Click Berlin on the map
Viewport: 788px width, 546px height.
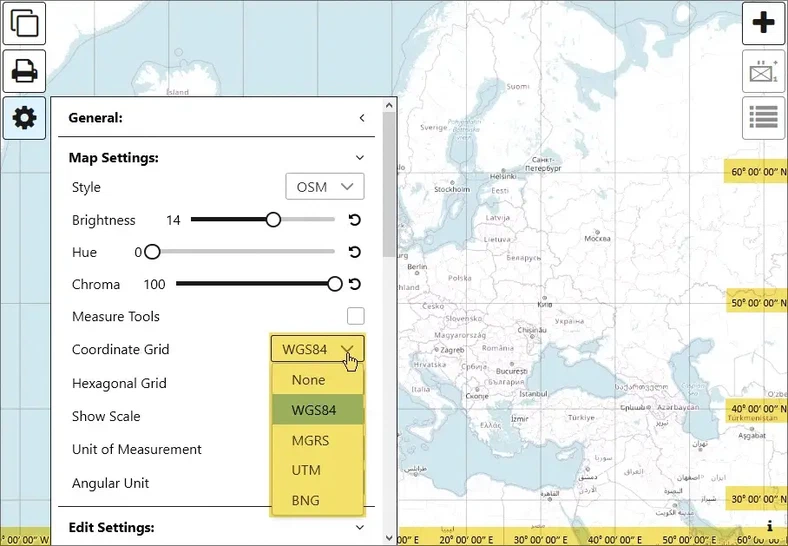click(x=417, y=266)
